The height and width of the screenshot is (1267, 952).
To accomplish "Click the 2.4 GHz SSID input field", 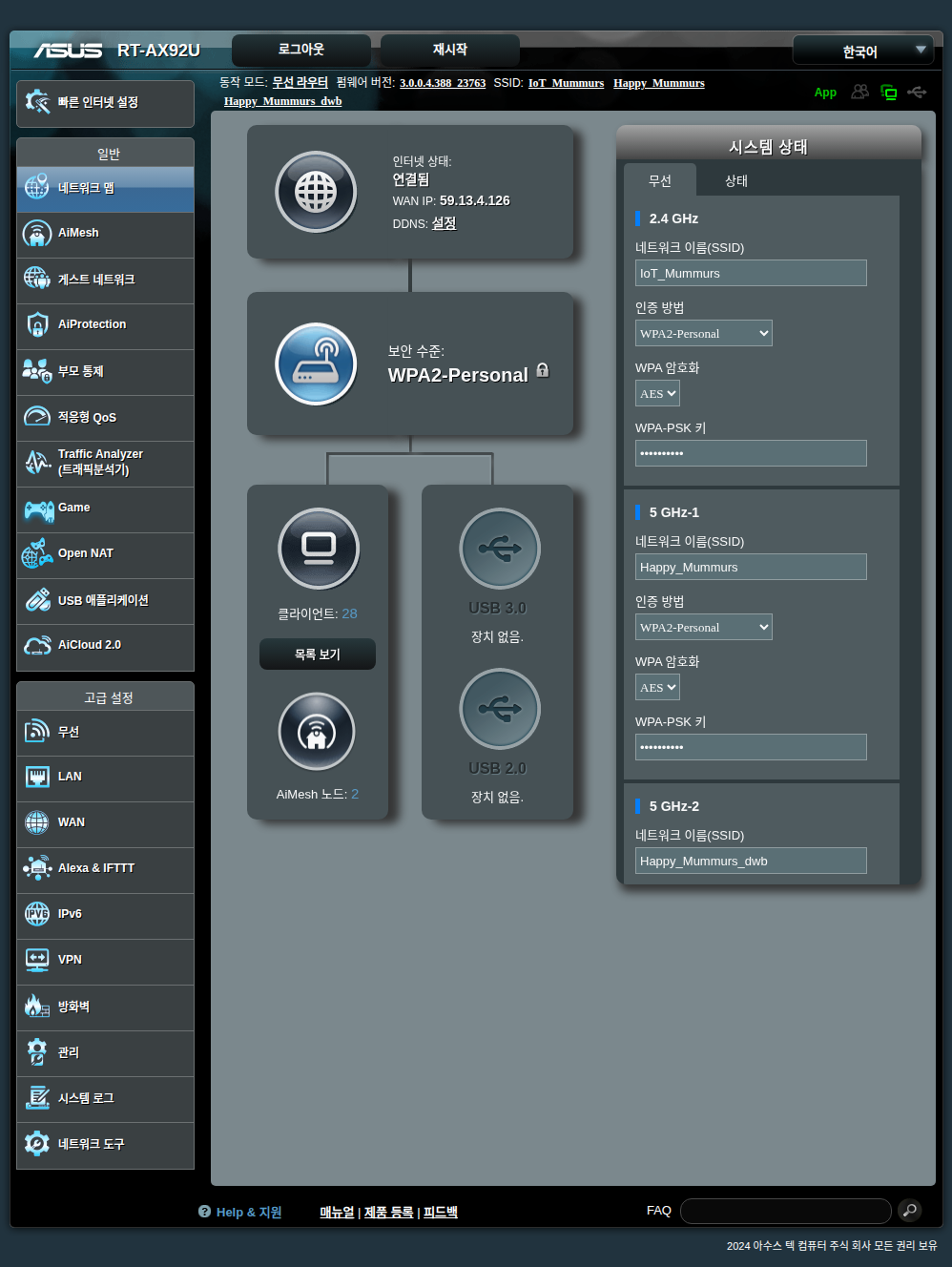I will click(x=751, y=273).
